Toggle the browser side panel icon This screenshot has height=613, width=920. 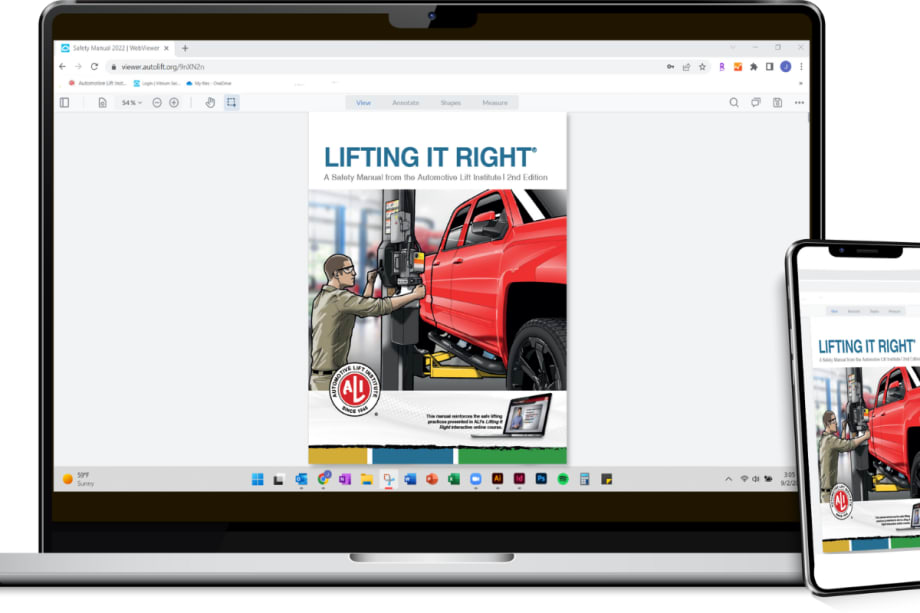[770, 67]
